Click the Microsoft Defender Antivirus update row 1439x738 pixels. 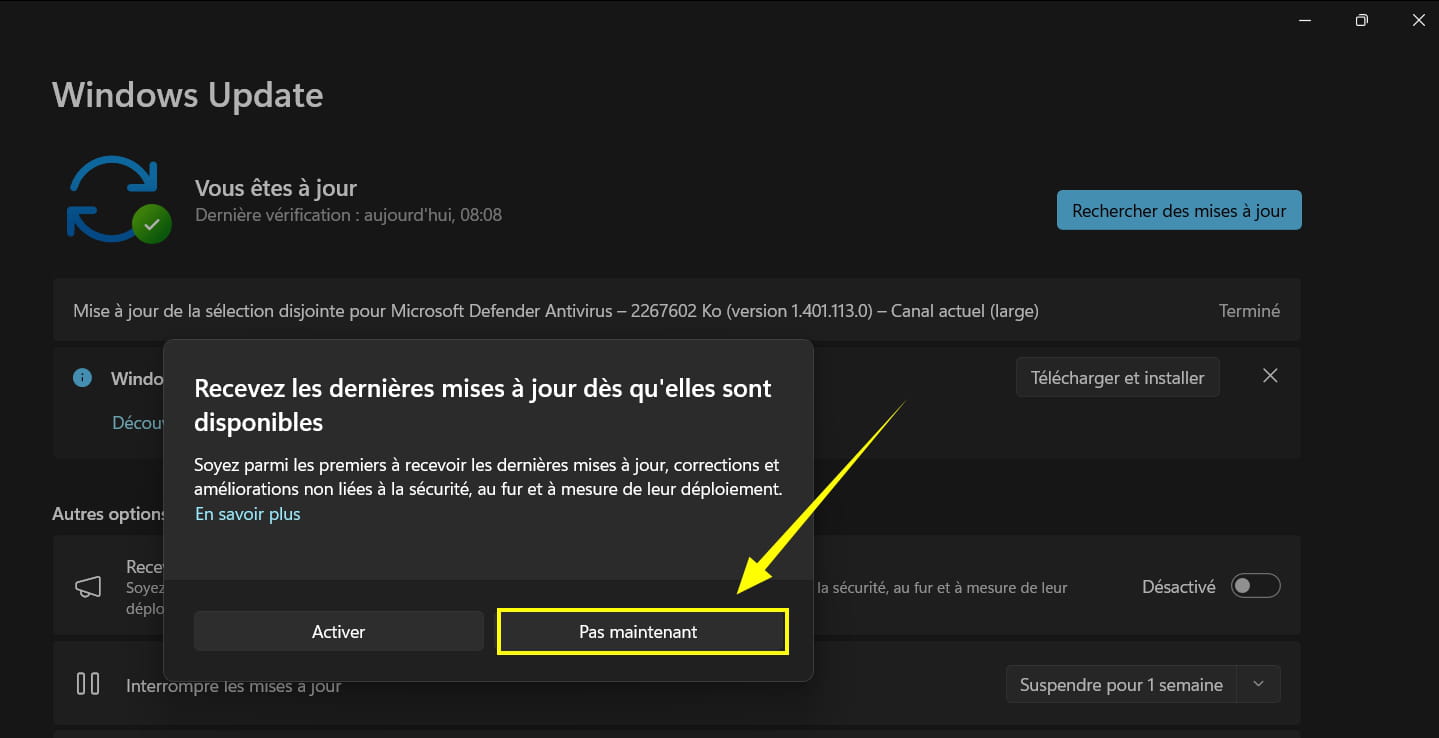[676, 311]
